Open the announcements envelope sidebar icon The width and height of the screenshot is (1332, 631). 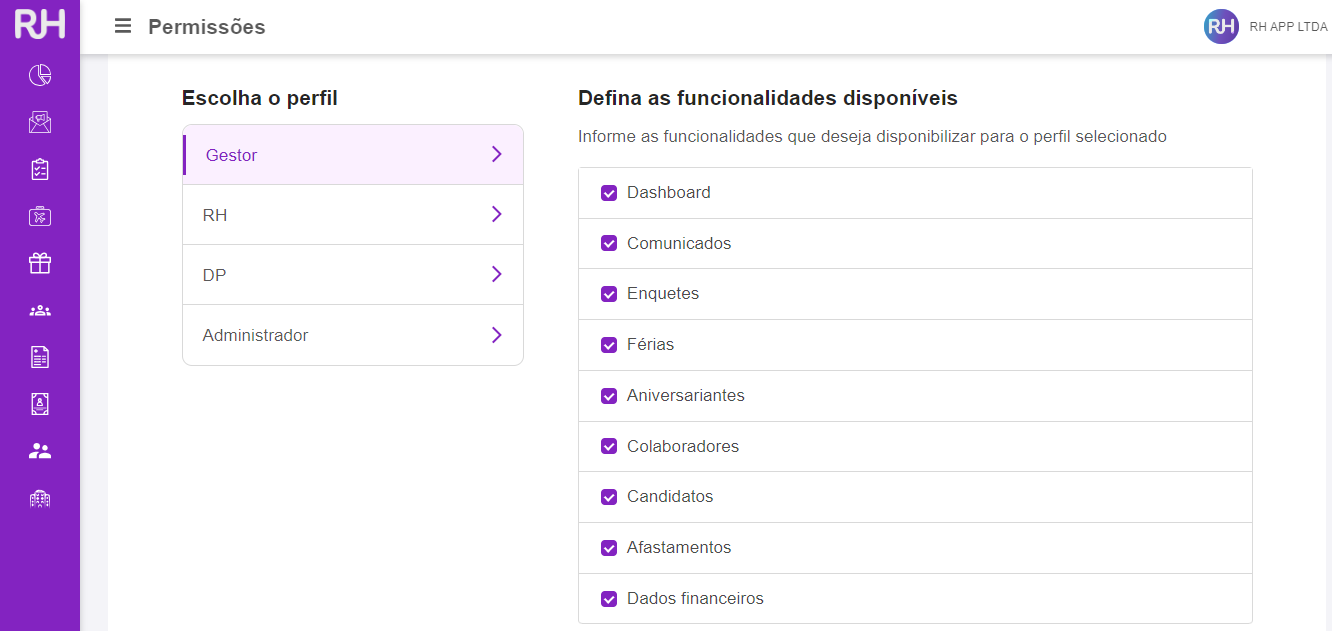[40, 122]
